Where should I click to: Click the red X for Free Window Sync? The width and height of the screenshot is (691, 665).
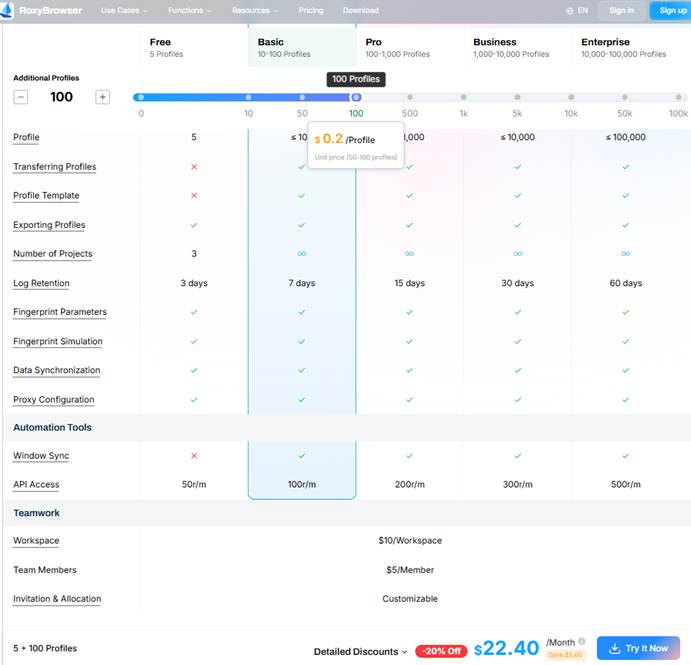[x=194, y=456]
